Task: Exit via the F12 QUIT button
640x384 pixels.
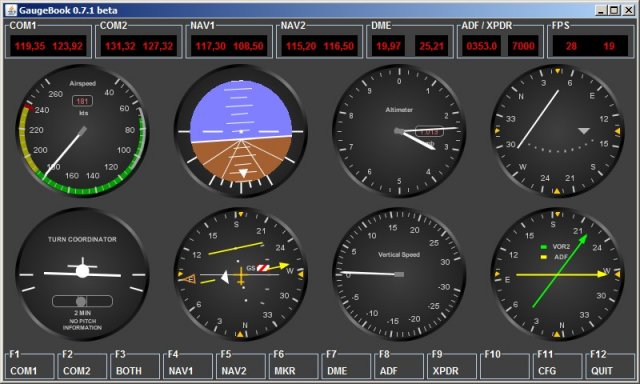Action: (x=610, y=366)
